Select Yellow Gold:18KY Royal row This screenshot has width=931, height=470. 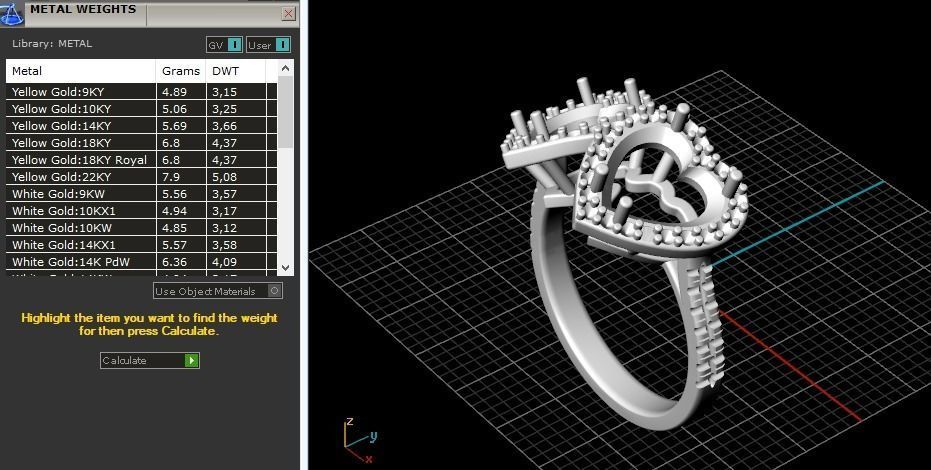pyautogui.click(x=141, y=160)
